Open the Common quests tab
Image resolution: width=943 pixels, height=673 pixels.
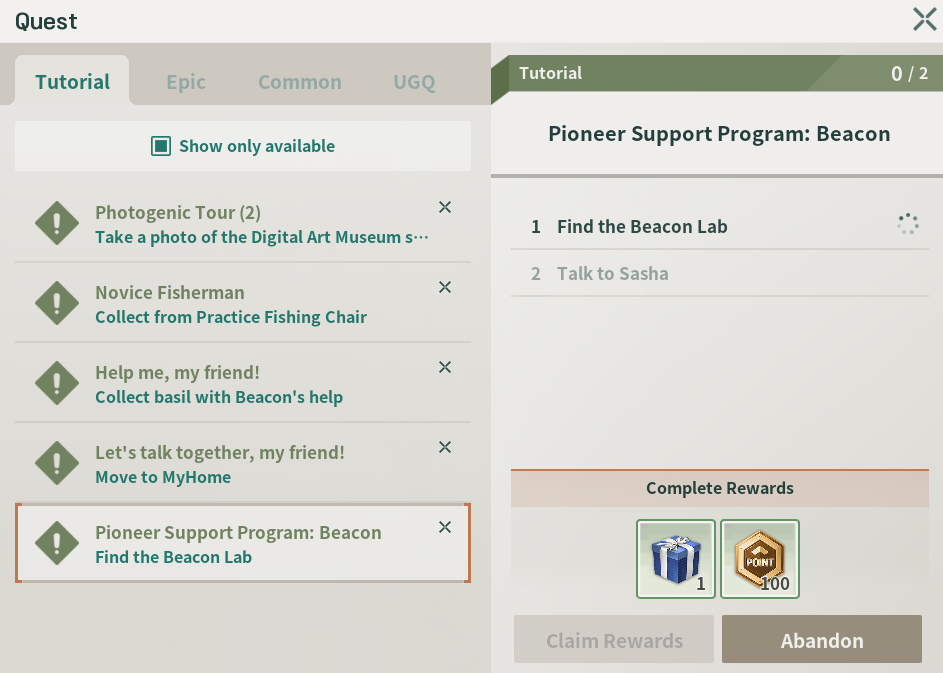[x=300, y=82]
